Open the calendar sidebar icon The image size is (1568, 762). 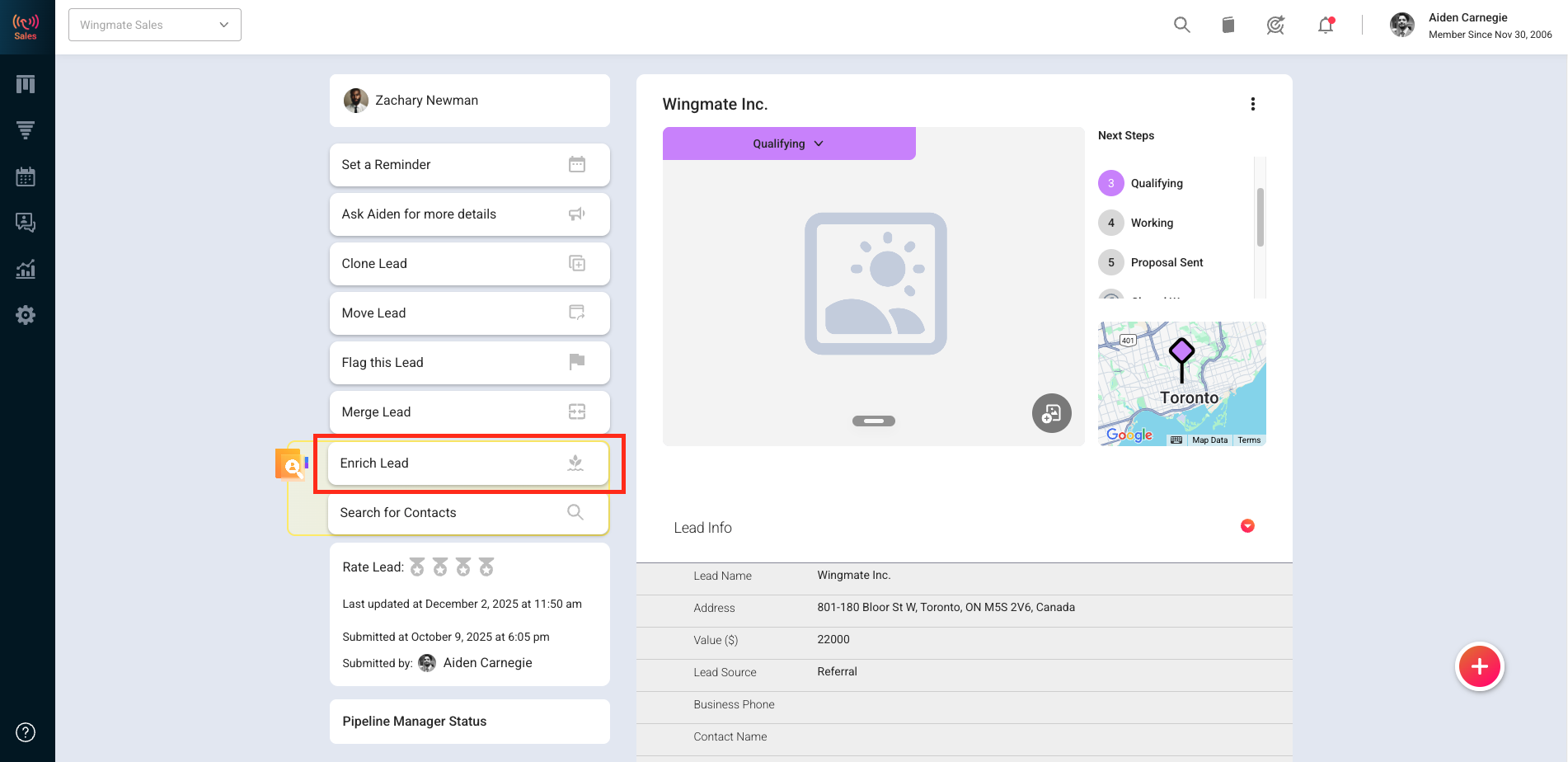(x=26, y=176)
